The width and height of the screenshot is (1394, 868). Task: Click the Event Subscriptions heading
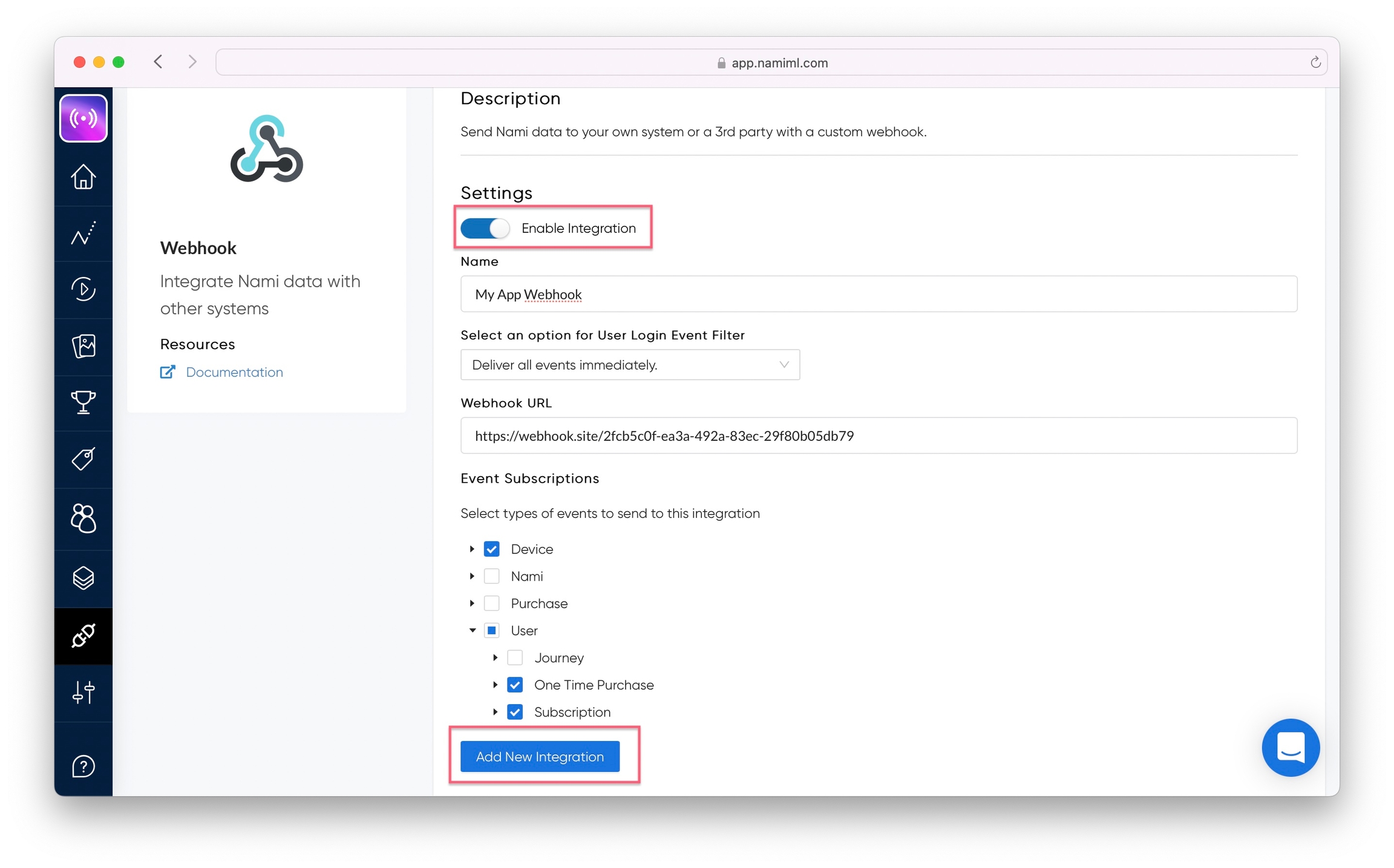(x=529, y=478)
